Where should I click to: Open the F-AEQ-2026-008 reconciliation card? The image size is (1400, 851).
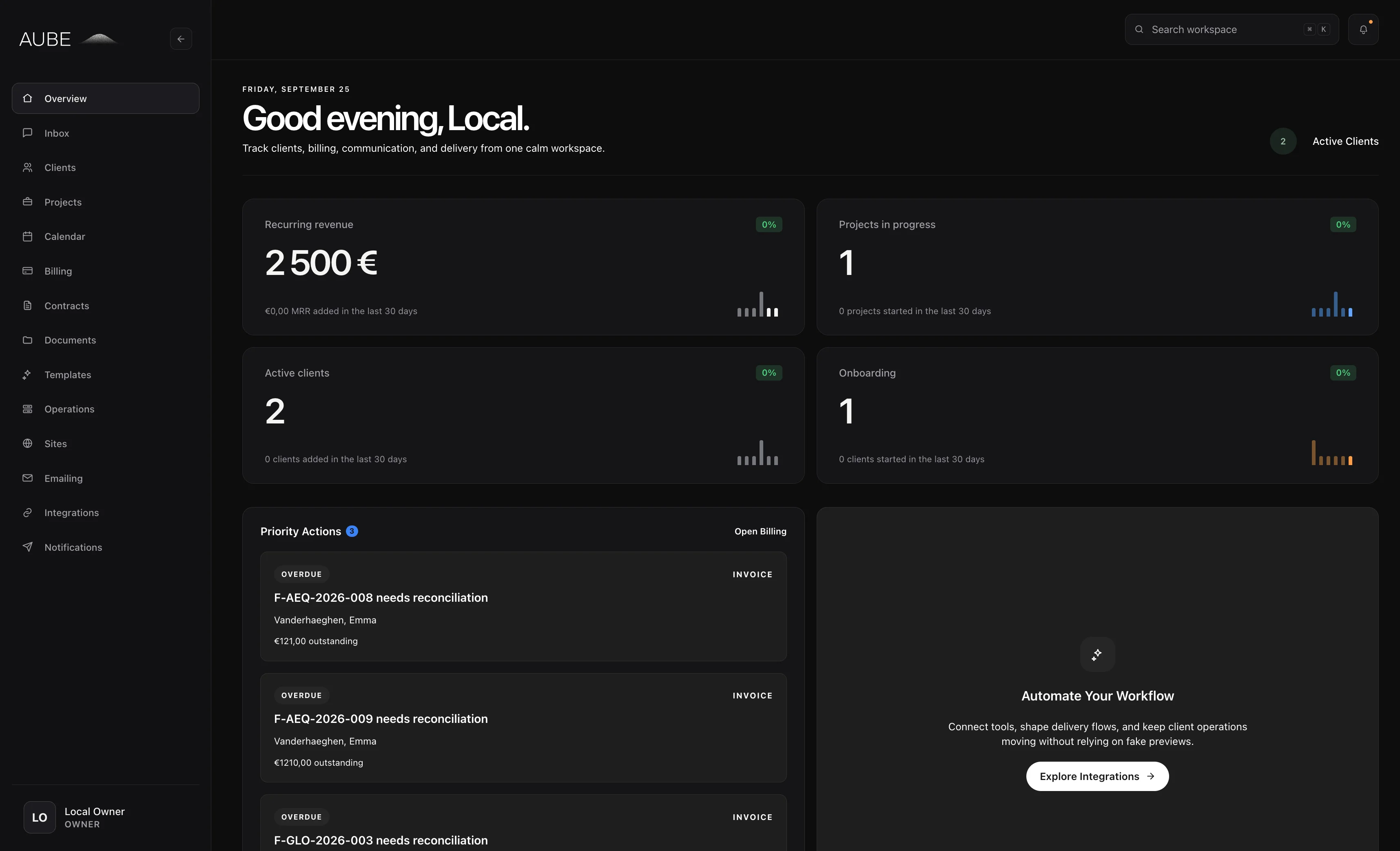coord(523,606)
